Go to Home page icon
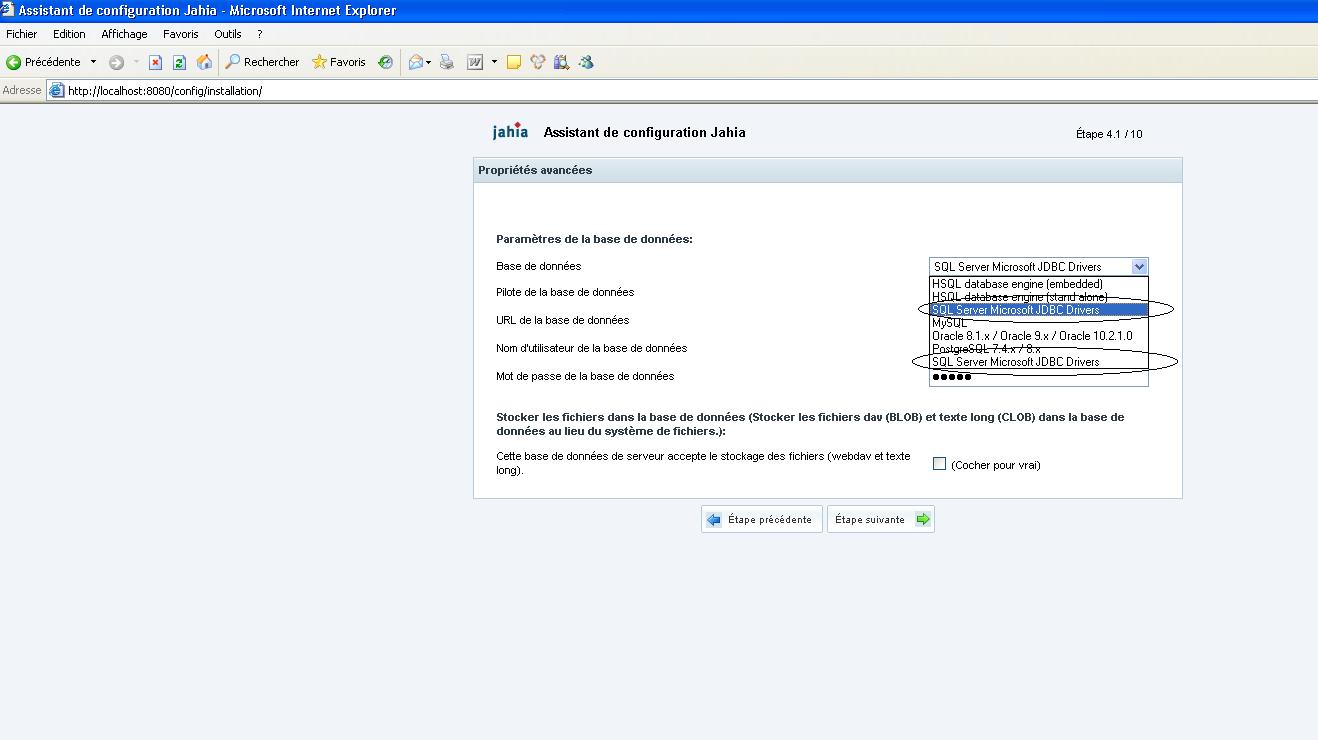This screenshot has width=1318, height=740. [204, 62]
